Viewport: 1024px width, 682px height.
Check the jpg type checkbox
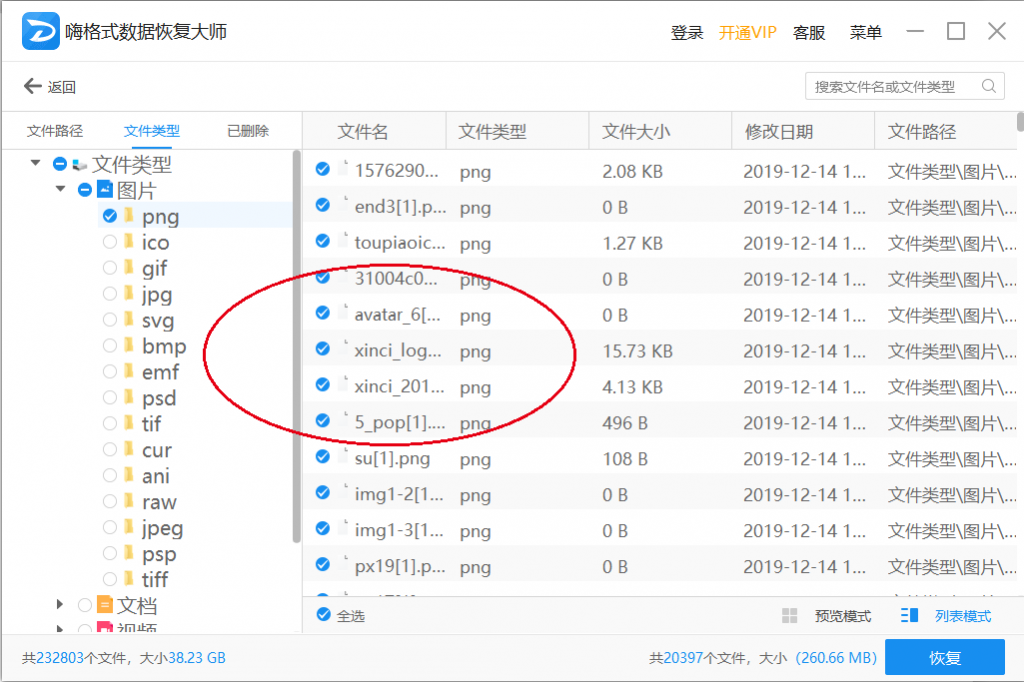coord(110,293)
